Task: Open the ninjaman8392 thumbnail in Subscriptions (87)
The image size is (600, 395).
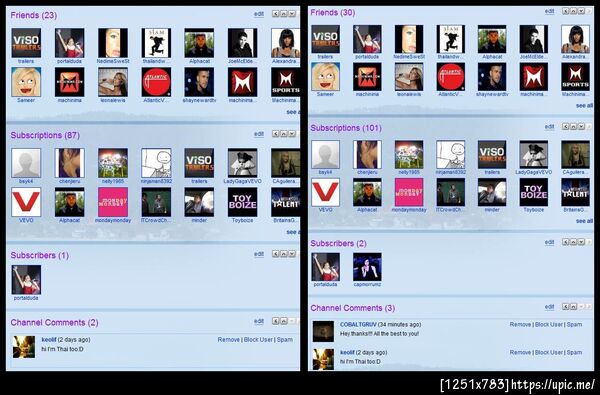Action: tap(156, 163)
